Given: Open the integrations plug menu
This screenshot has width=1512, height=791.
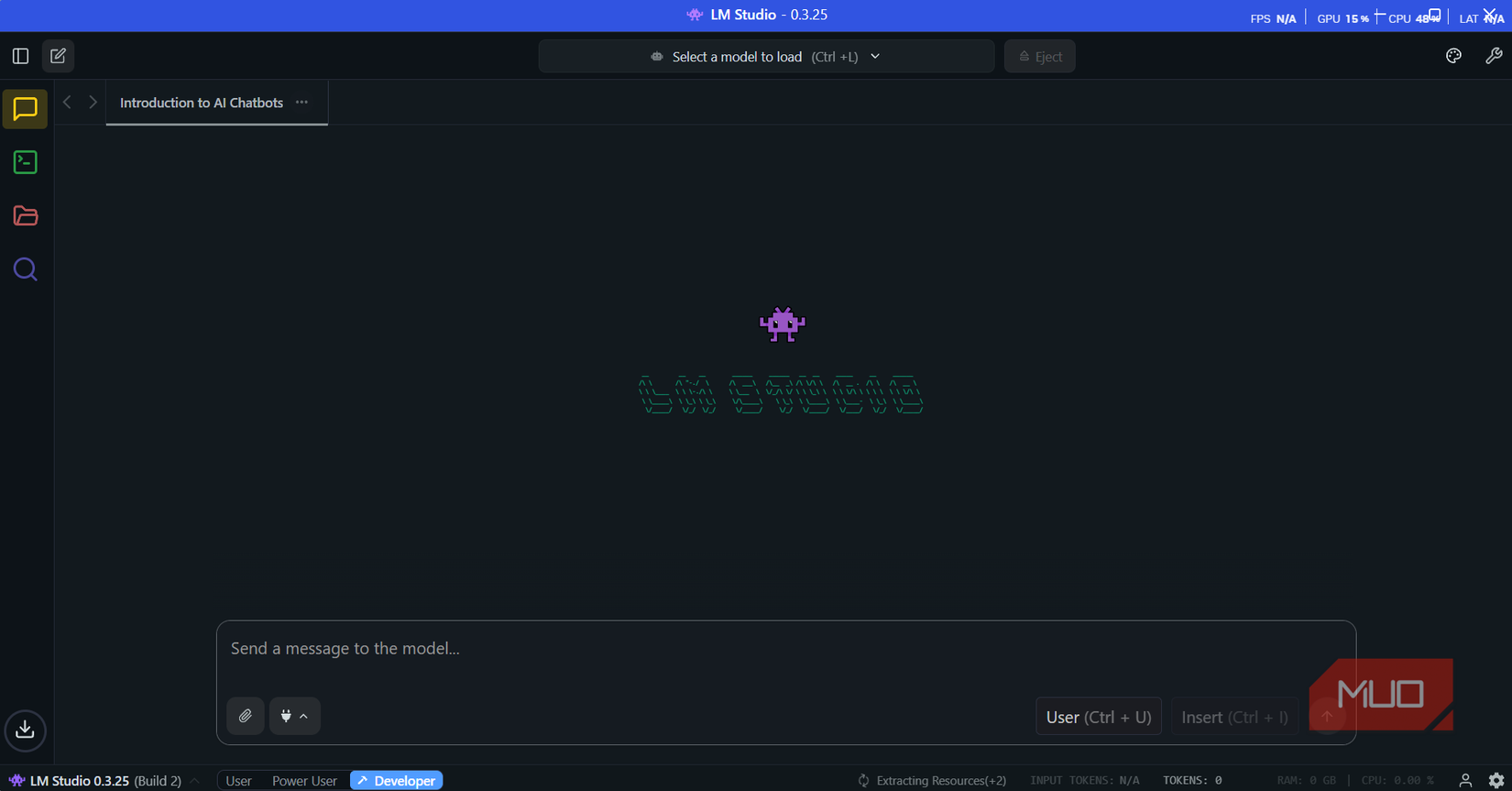Looking at the screenshot, I should [x=294, y=716].
